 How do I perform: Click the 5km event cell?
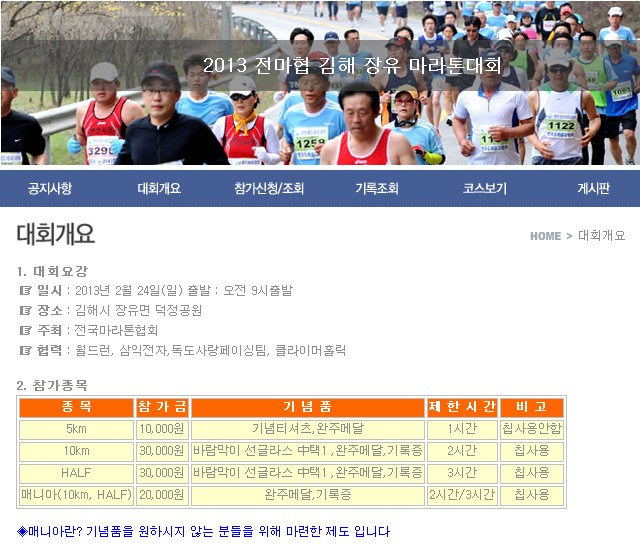[x=76, y=430]
